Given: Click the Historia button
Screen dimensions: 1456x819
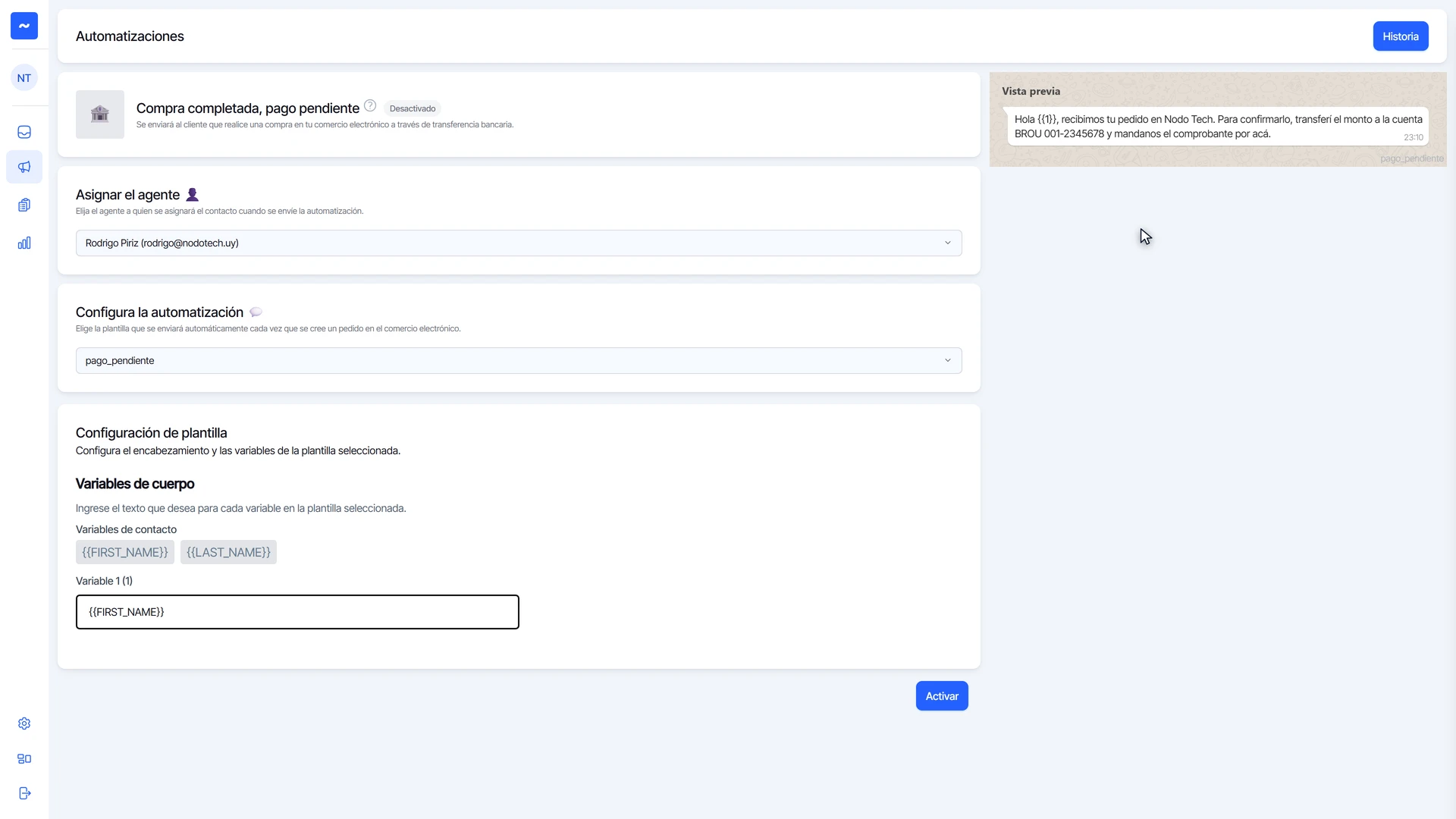Looking at the screenshot, I should coord(1401,36).
